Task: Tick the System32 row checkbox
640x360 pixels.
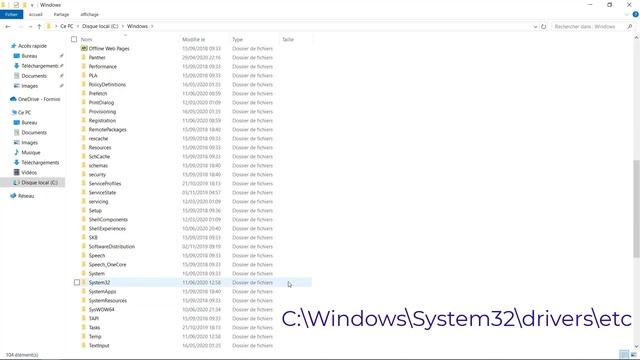Action: click(x=77, y=282)
